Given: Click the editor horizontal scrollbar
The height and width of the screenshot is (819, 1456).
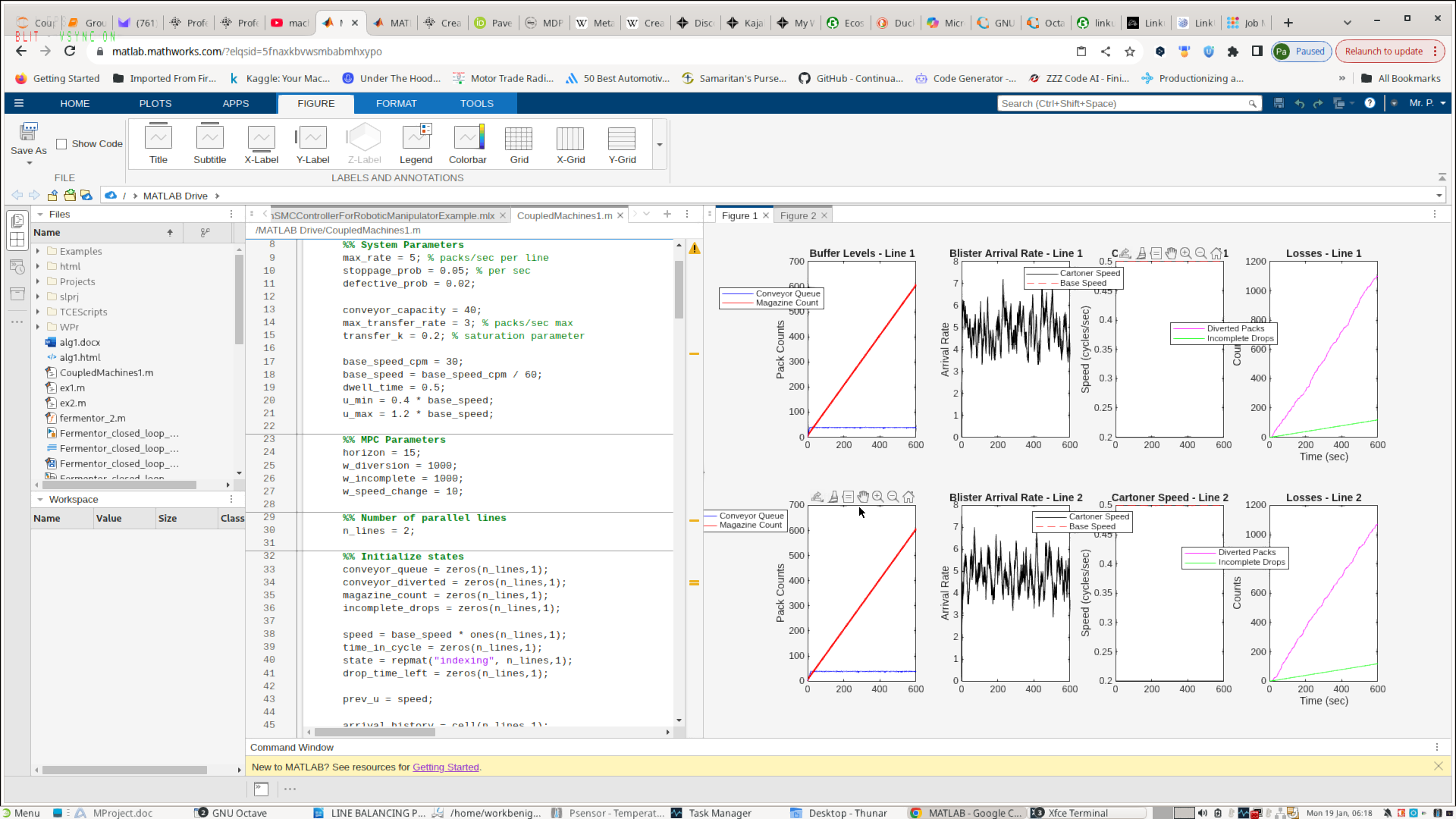Looking at the screenshot, I should (x=375, y=733).
